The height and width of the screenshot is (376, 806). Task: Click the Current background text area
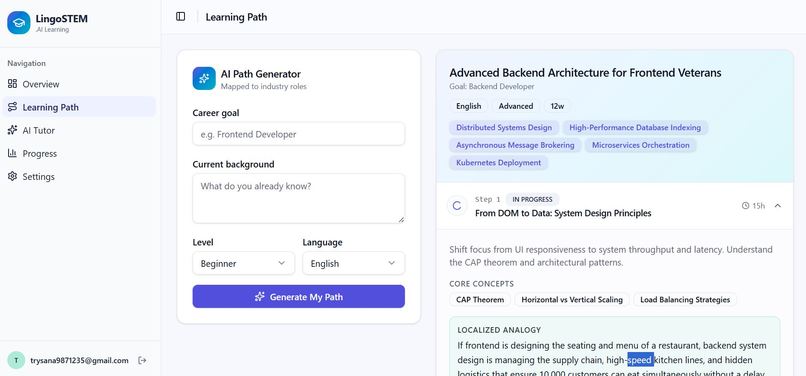[x=299, y=199]
